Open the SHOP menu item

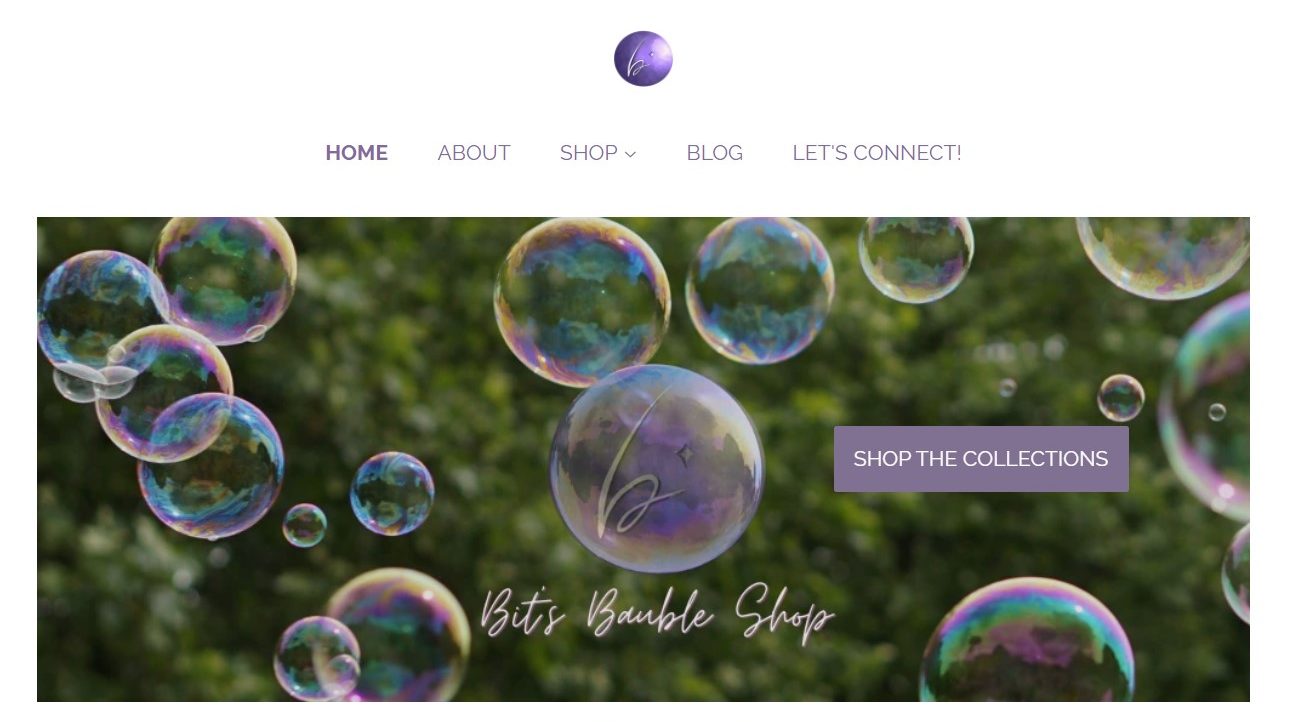click(589, 153)
